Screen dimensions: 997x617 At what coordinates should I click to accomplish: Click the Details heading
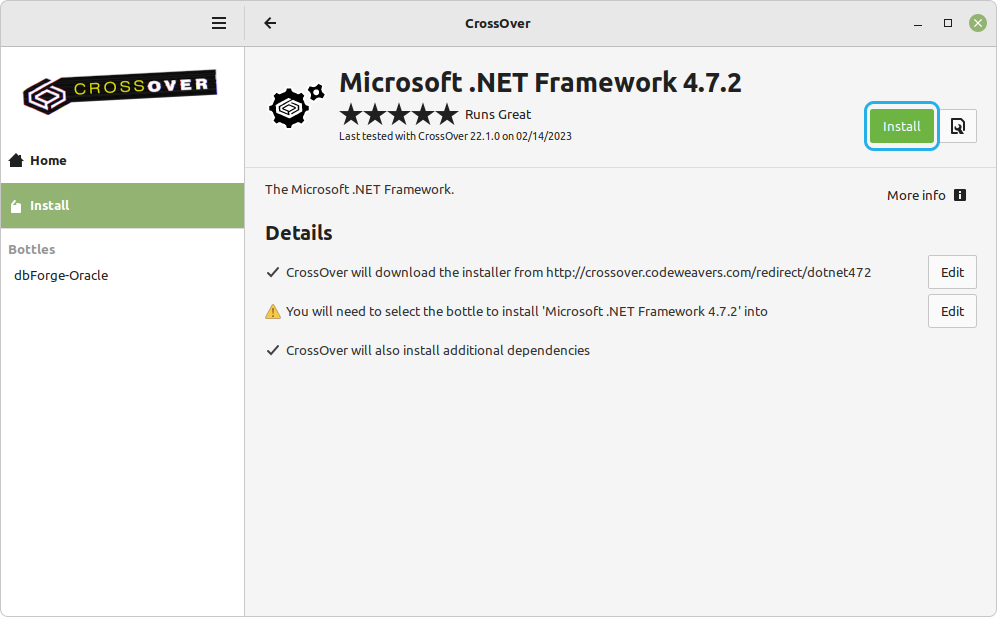coord(299,233)
